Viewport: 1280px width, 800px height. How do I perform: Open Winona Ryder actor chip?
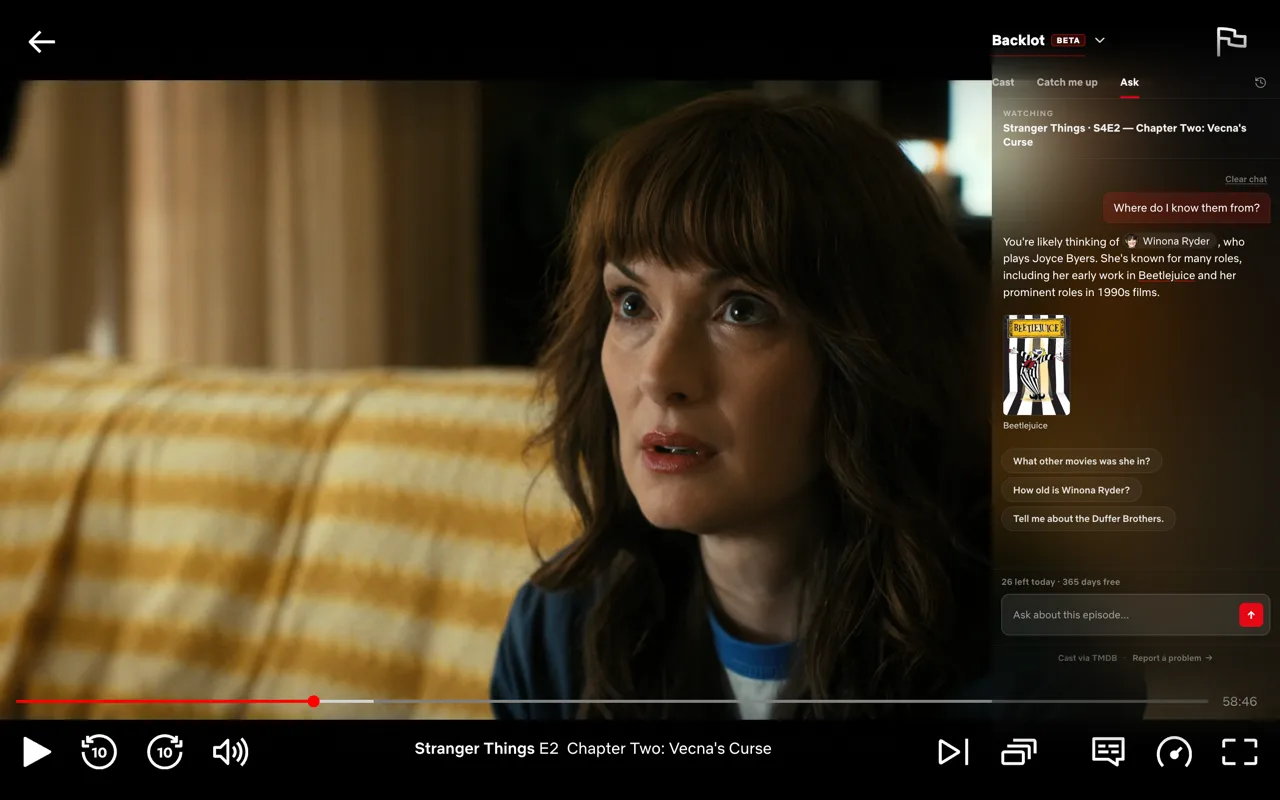1168,241
